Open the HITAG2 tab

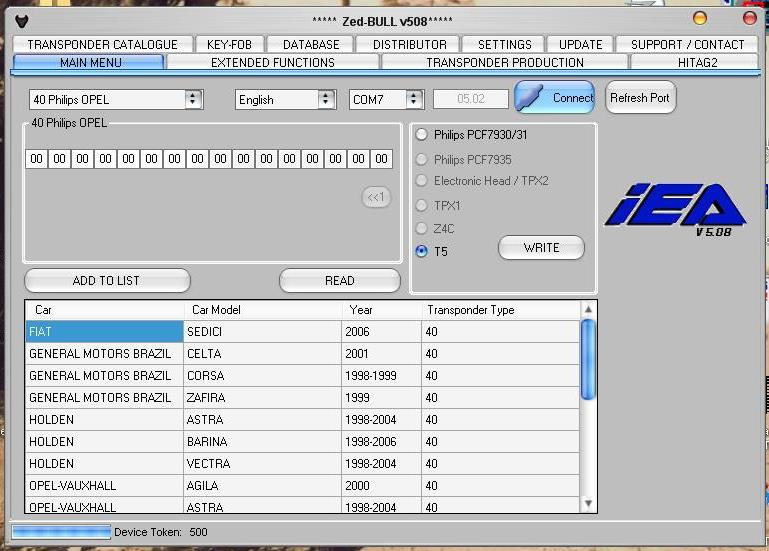click(697, 62)
